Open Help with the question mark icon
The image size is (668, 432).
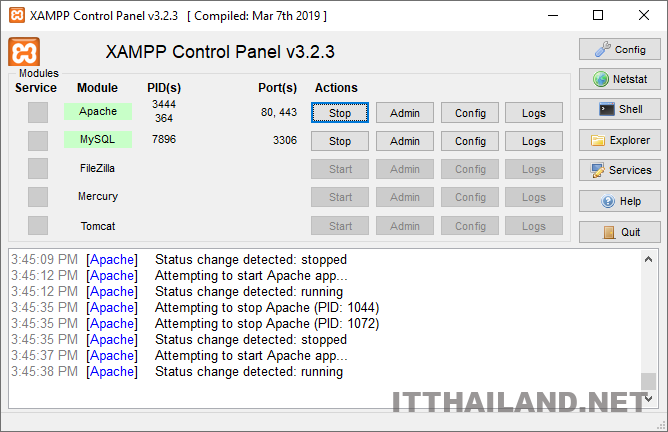[x=619, y=201]
